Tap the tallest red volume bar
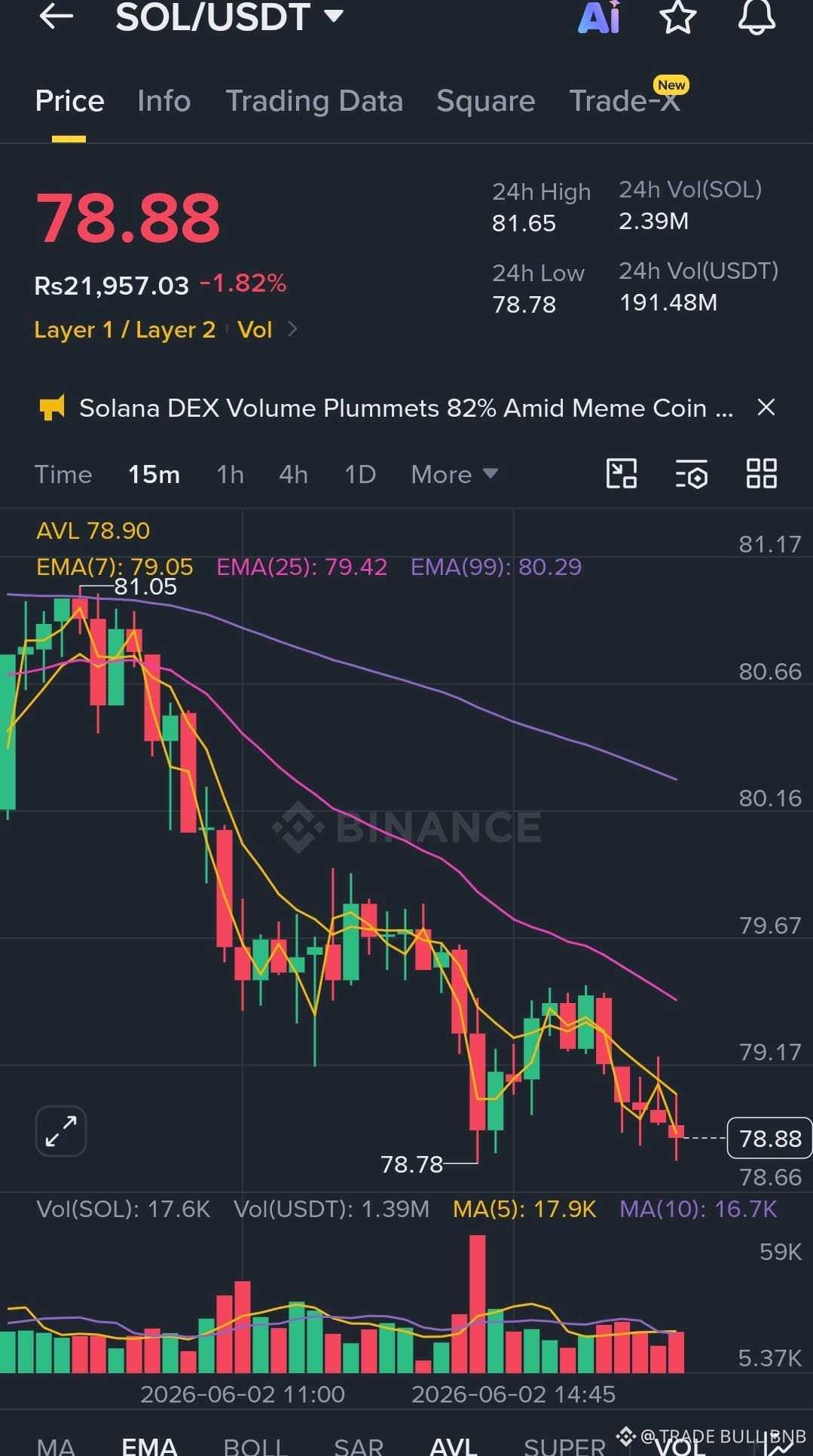The height and width of the screenshot is (1456, 813). click(477, 1304)
